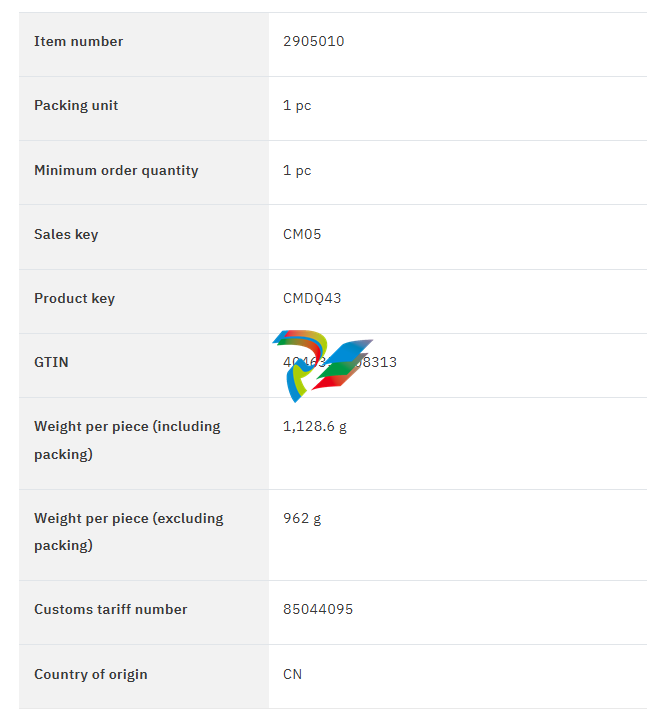Select the weight value 1,128.6 g

click(315, 426)
